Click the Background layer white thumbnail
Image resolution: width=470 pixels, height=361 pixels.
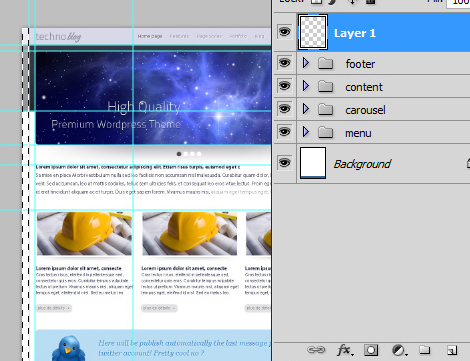coord(313,163)
